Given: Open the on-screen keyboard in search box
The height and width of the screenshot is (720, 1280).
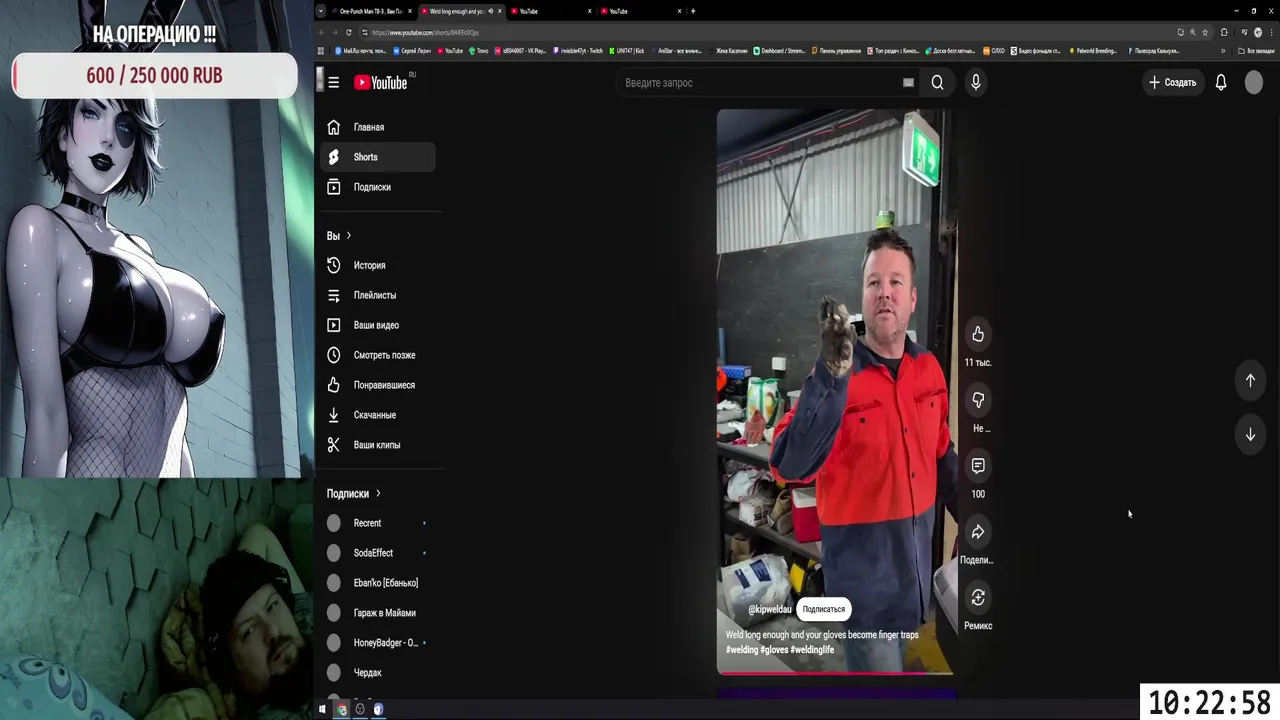Looking at the screenshot, I should (x=908, y=83).
